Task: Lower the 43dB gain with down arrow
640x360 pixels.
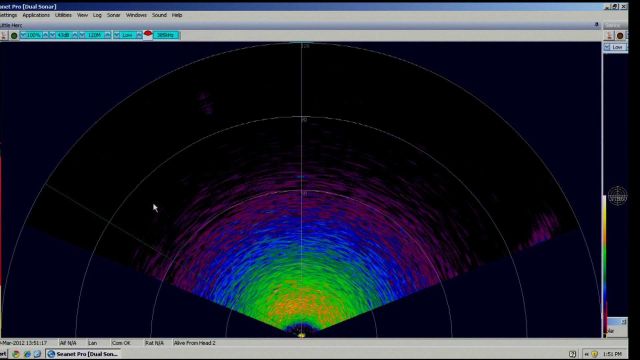Action: point(52,36)
